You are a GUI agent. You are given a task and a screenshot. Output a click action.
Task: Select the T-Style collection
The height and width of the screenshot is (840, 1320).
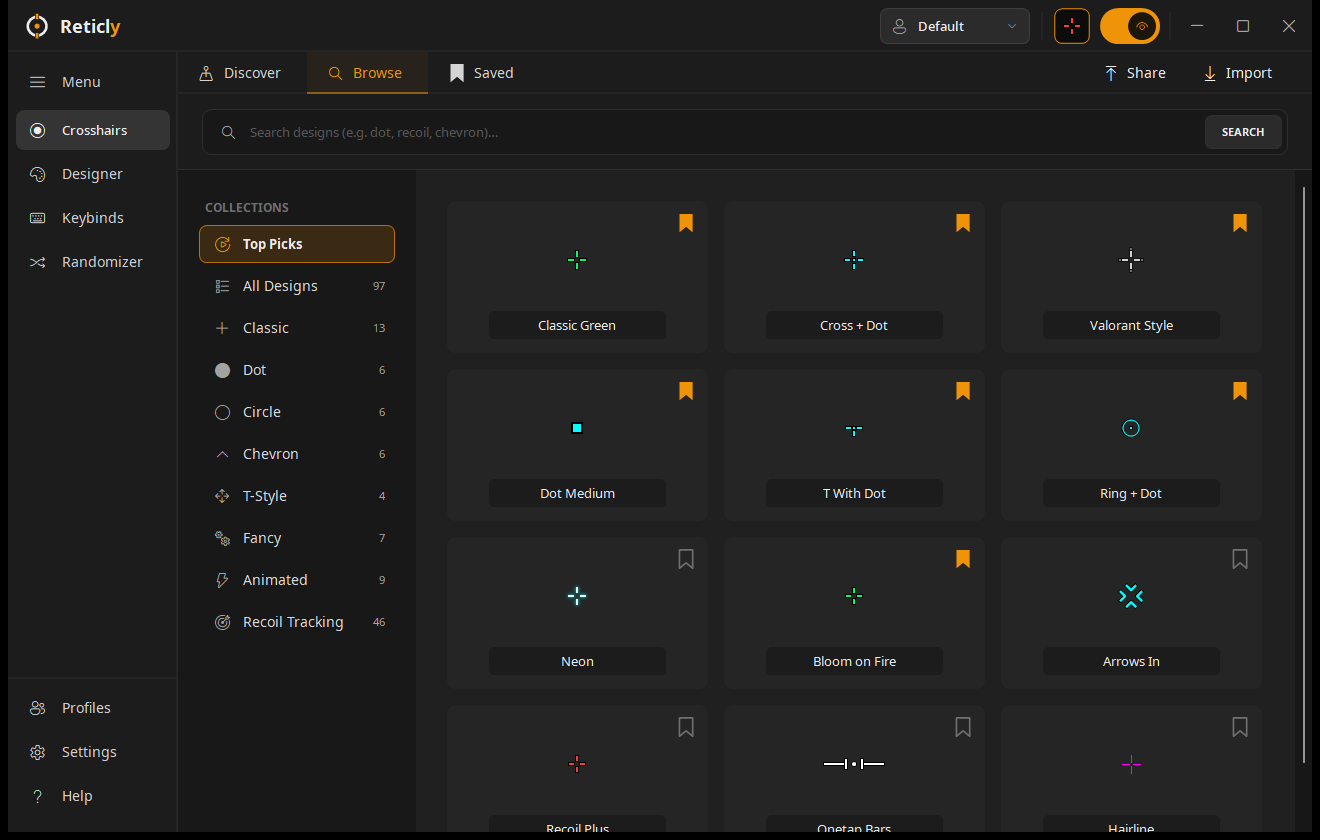297,496
